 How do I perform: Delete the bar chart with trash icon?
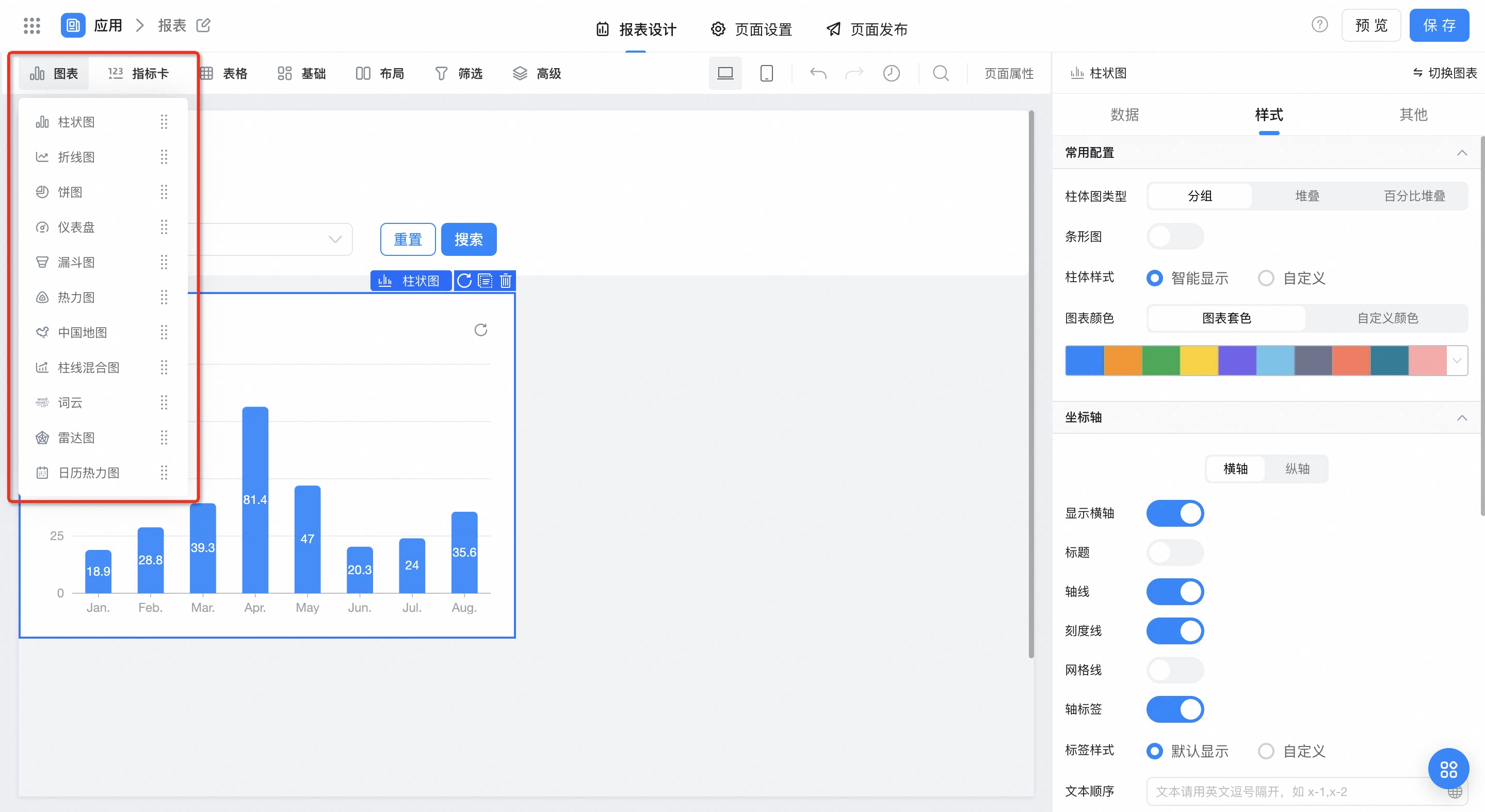coord(506,281)
